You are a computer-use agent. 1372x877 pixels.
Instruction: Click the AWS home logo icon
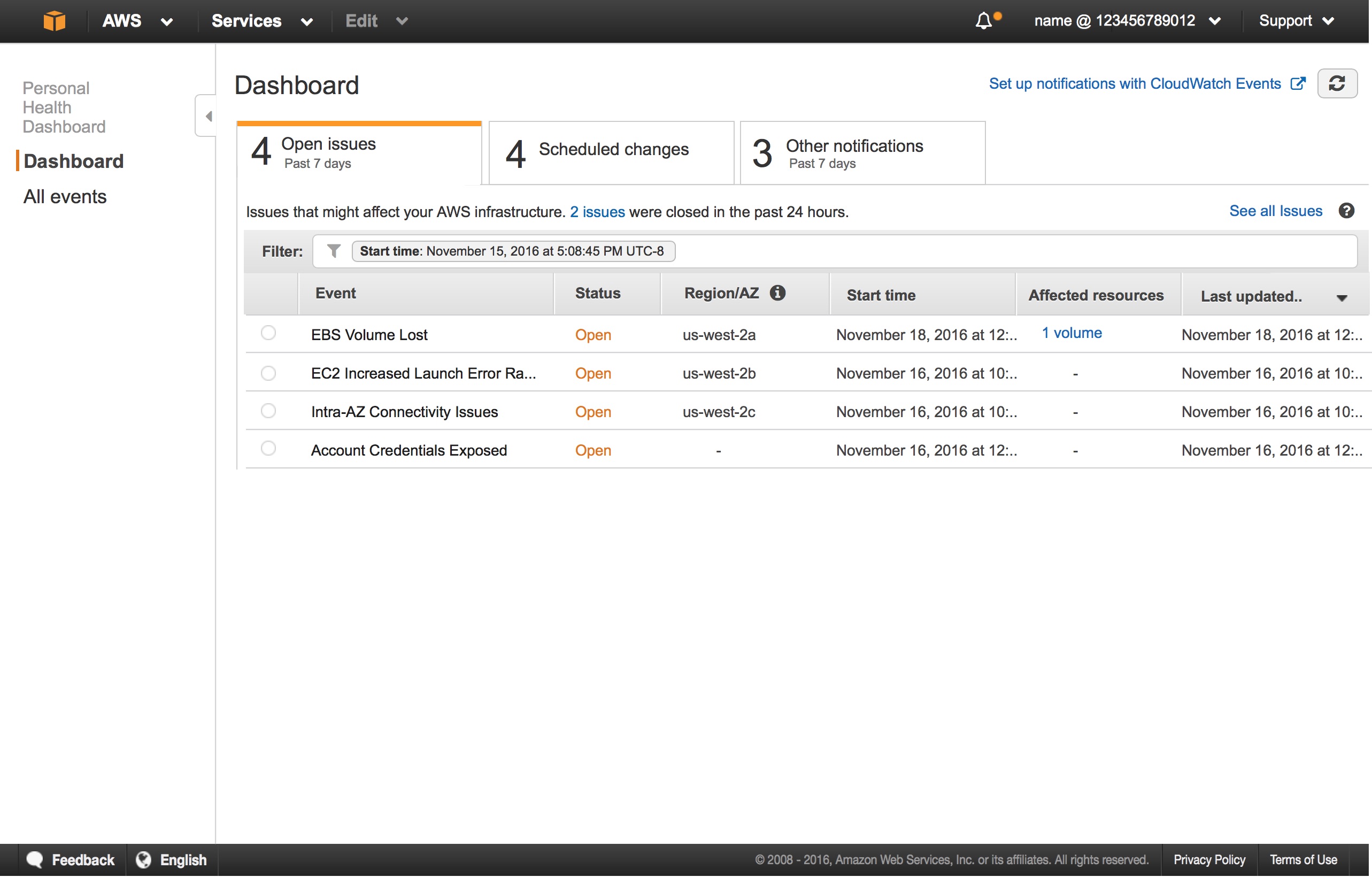click(x=55, y=21)
